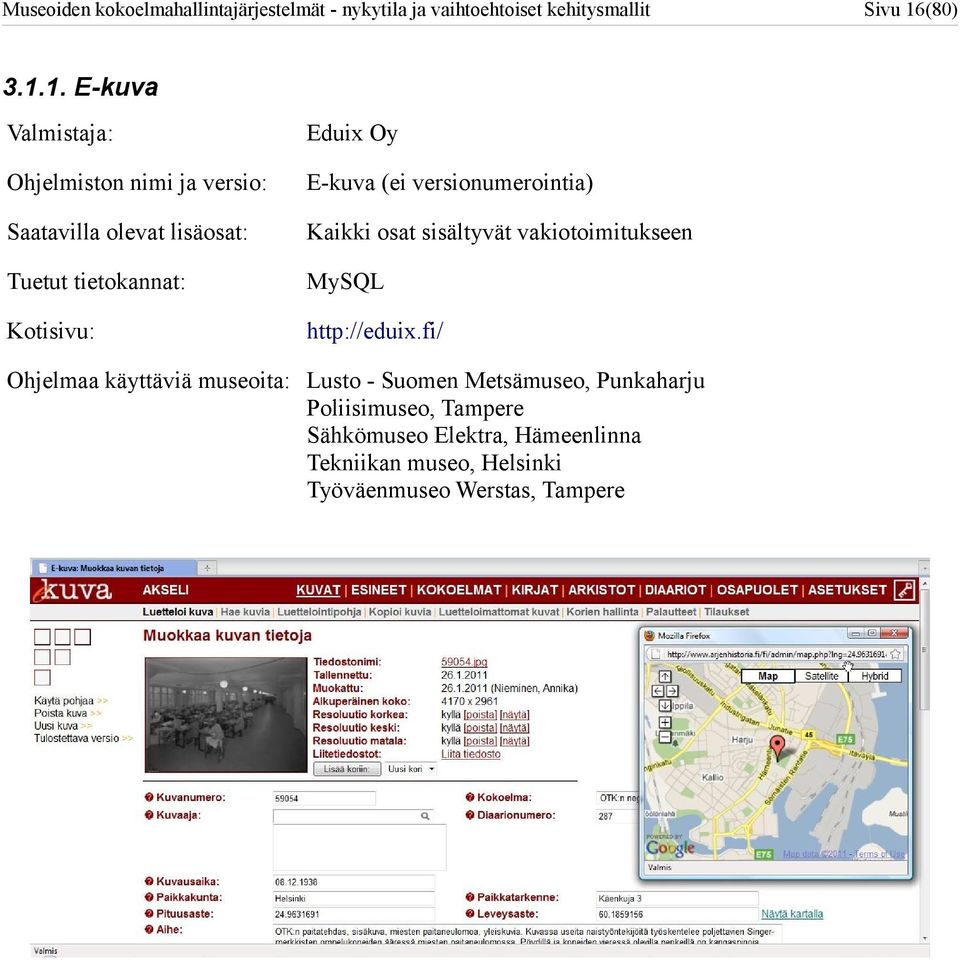Open help icon next to Aihe
The width and height of the screenshot is (960, 960).
[149, 929]
